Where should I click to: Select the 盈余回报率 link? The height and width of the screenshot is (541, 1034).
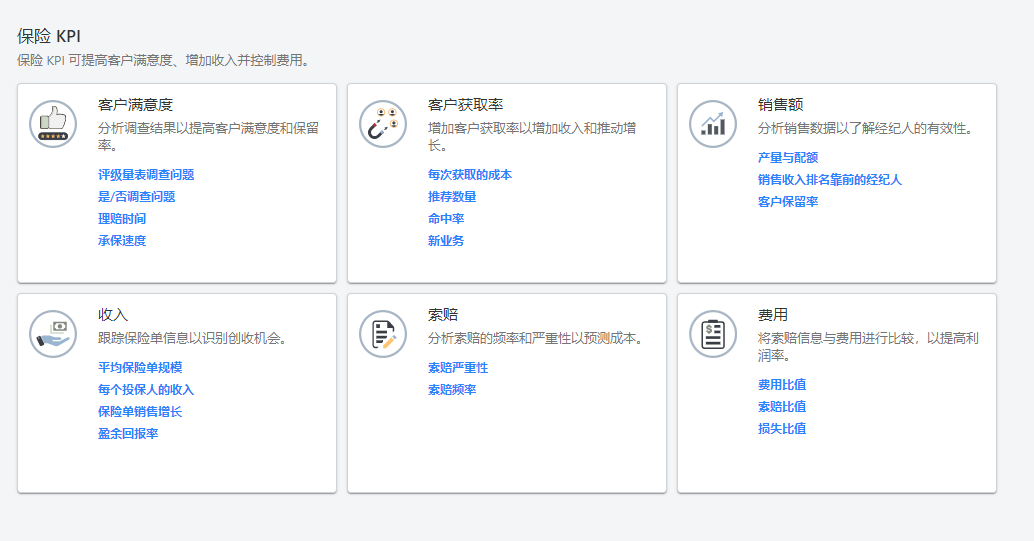point(128,434)
